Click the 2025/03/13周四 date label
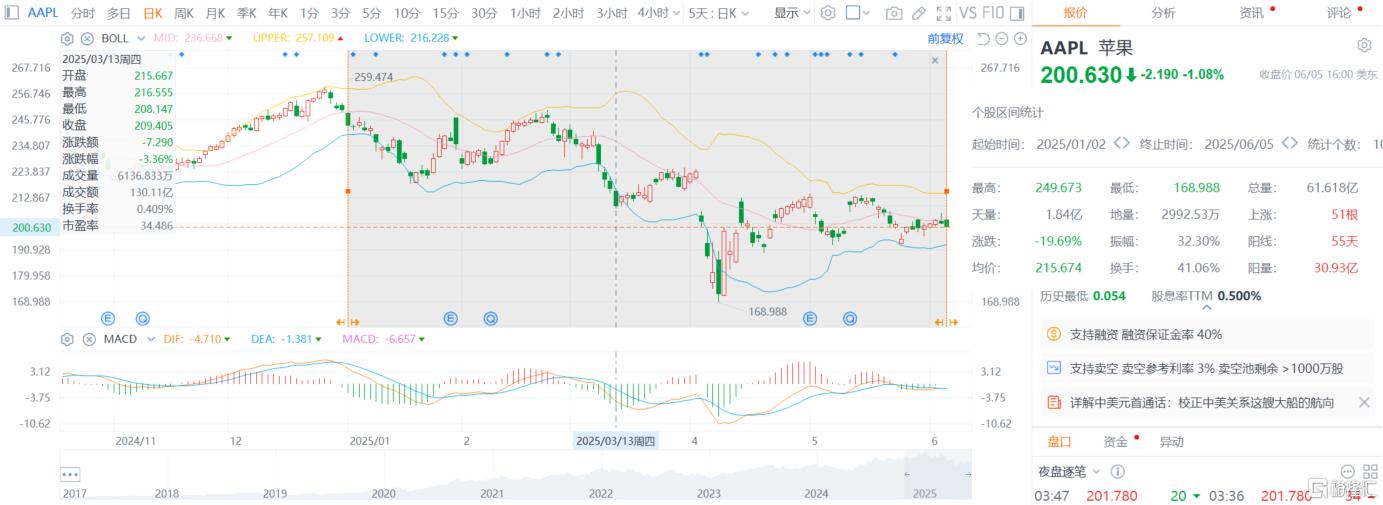Screen dimensions: 1383x505 616,441
